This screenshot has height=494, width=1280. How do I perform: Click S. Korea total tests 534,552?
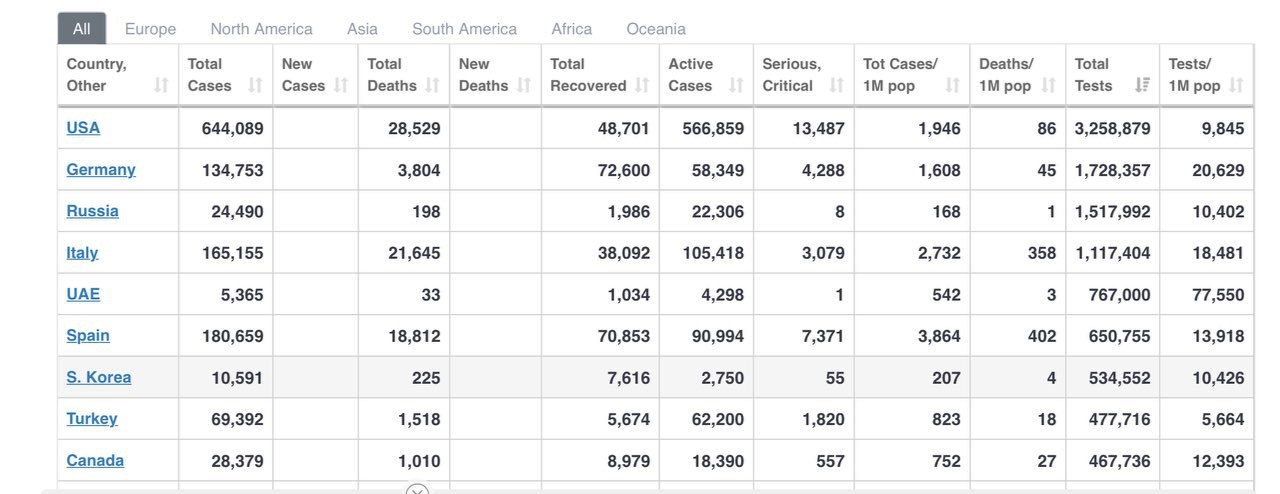(1120, 377)
